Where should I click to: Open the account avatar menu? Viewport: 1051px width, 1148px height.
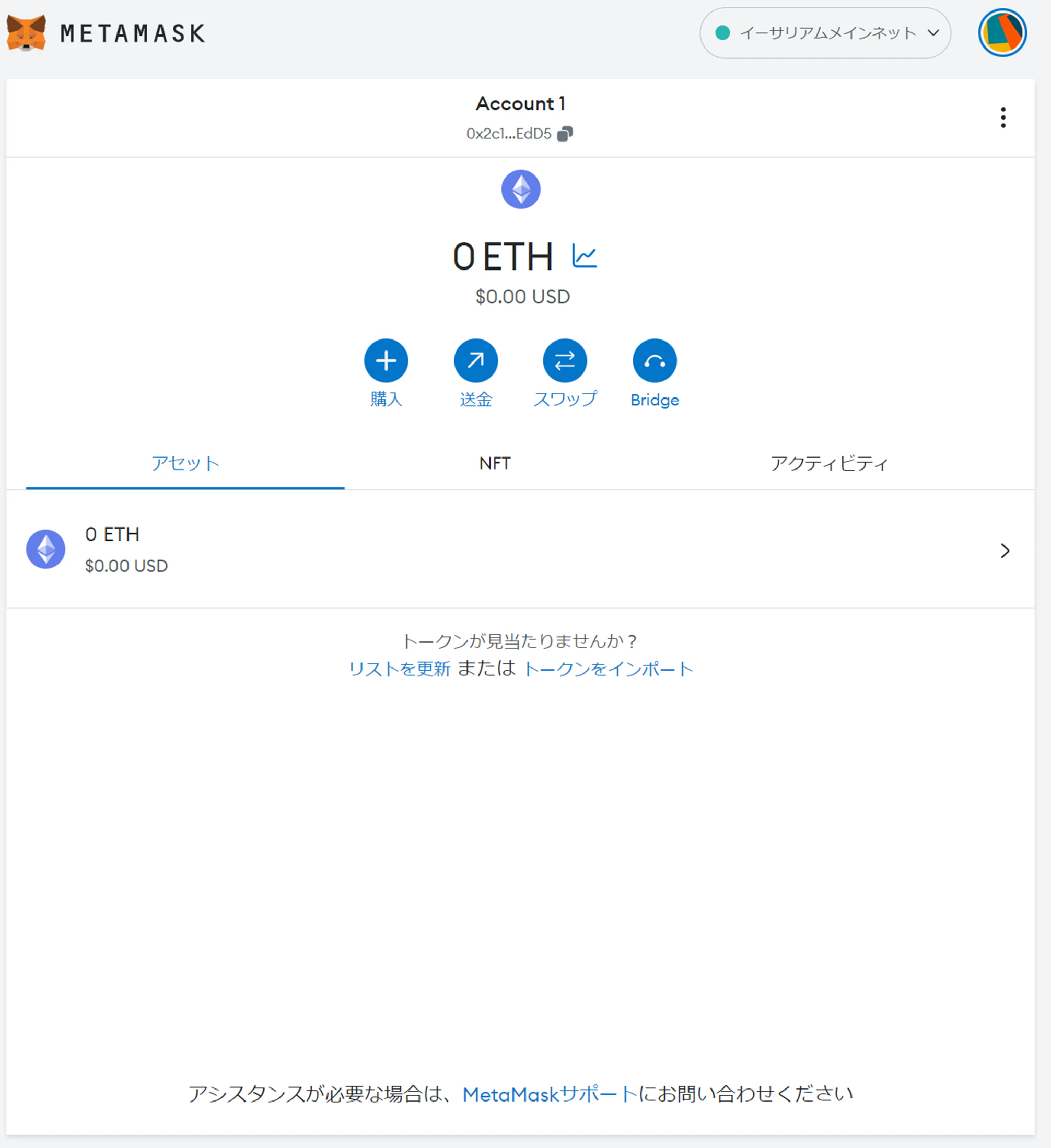[1002, 33]
